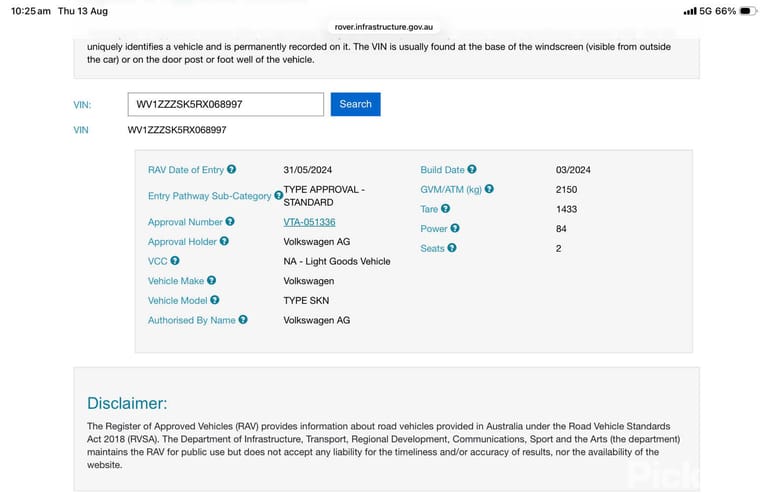This screenshot has height=504, width=768.
Task: Focus the VIN input field
Action: [x=226, y=104]
